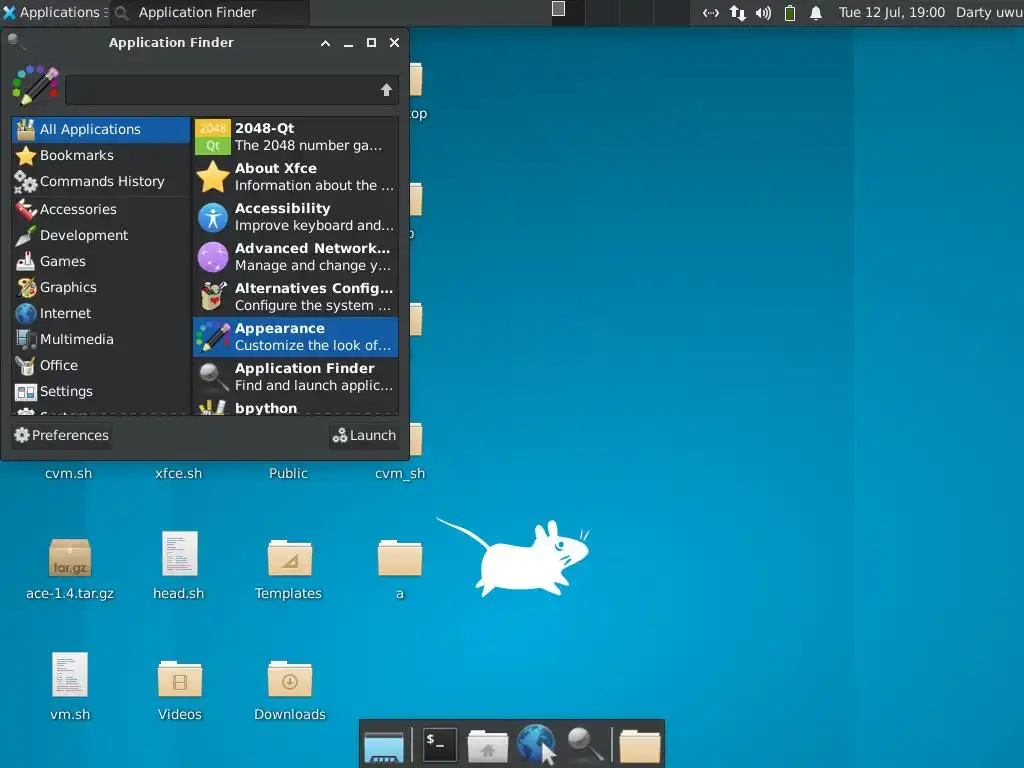Image resolution: width=1024 pixels, height=768 pixels.
Task: Select the Videos folder icon
Action: 180,679
